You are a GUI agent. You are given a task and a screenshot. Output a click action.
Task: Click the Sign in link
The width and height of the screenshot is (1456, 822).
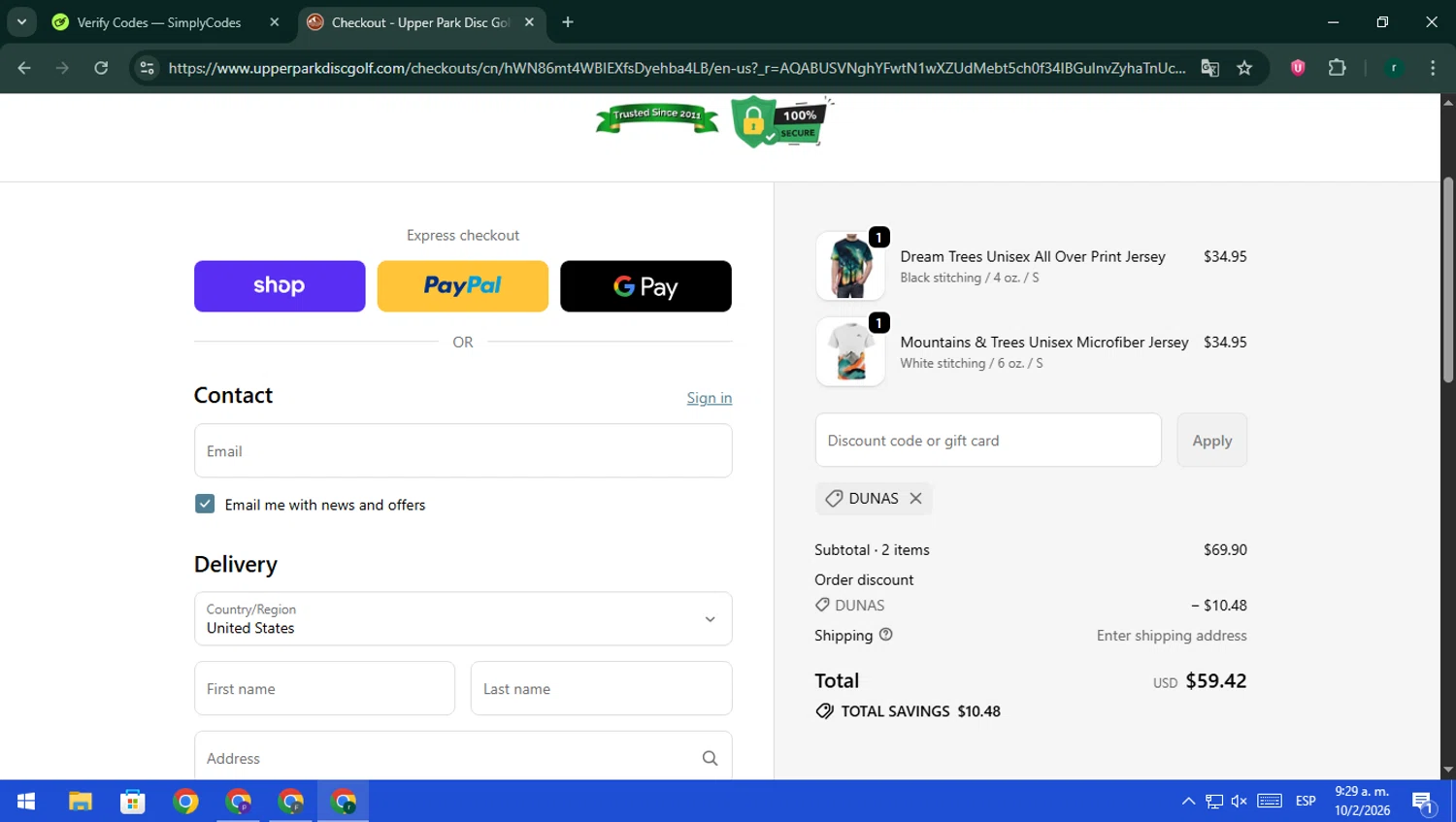click(710, 398)
